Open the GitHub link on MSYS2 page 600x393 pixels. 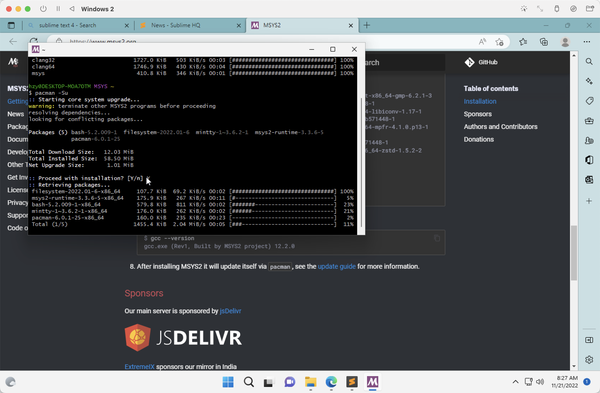click(481, 62)
